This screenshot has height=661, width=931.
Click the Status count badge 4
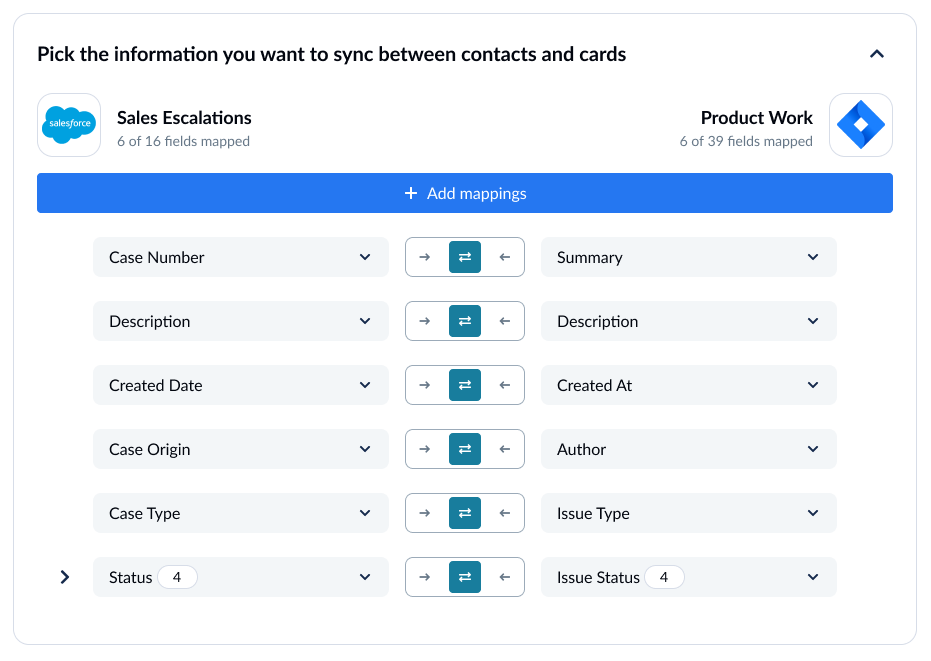[177, 577]
